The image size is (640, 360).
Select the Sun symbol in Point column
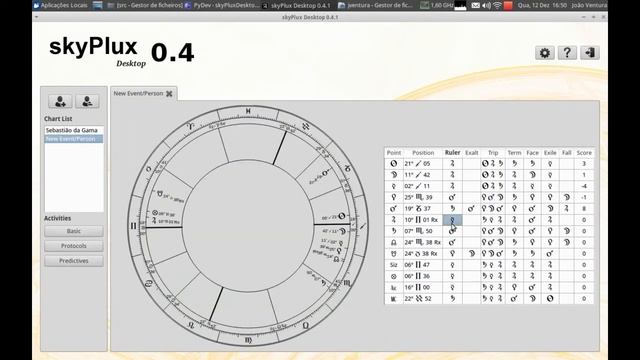[x=394, y=164]
